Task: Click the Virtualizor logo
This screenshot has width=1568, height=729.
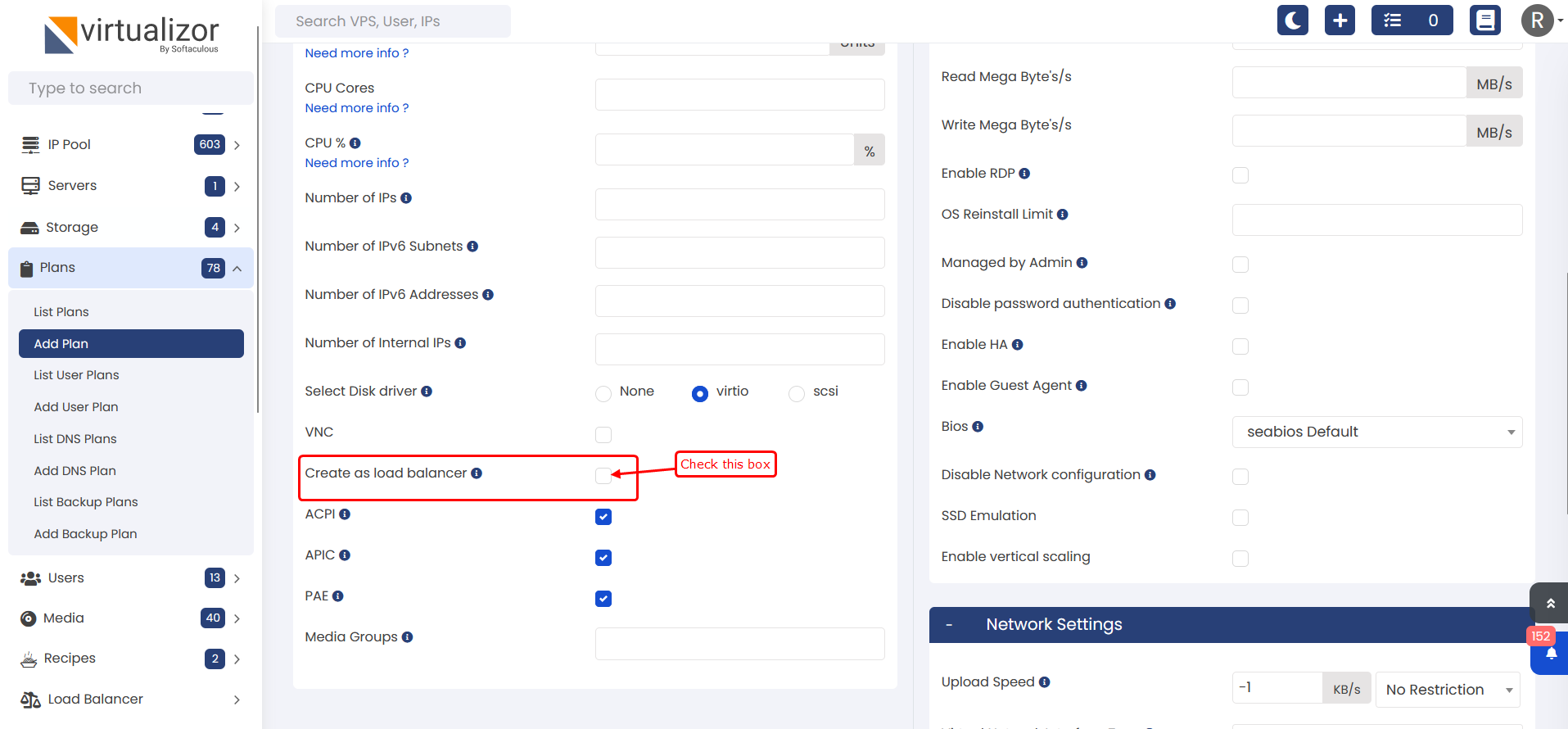Action: point(131,34)
